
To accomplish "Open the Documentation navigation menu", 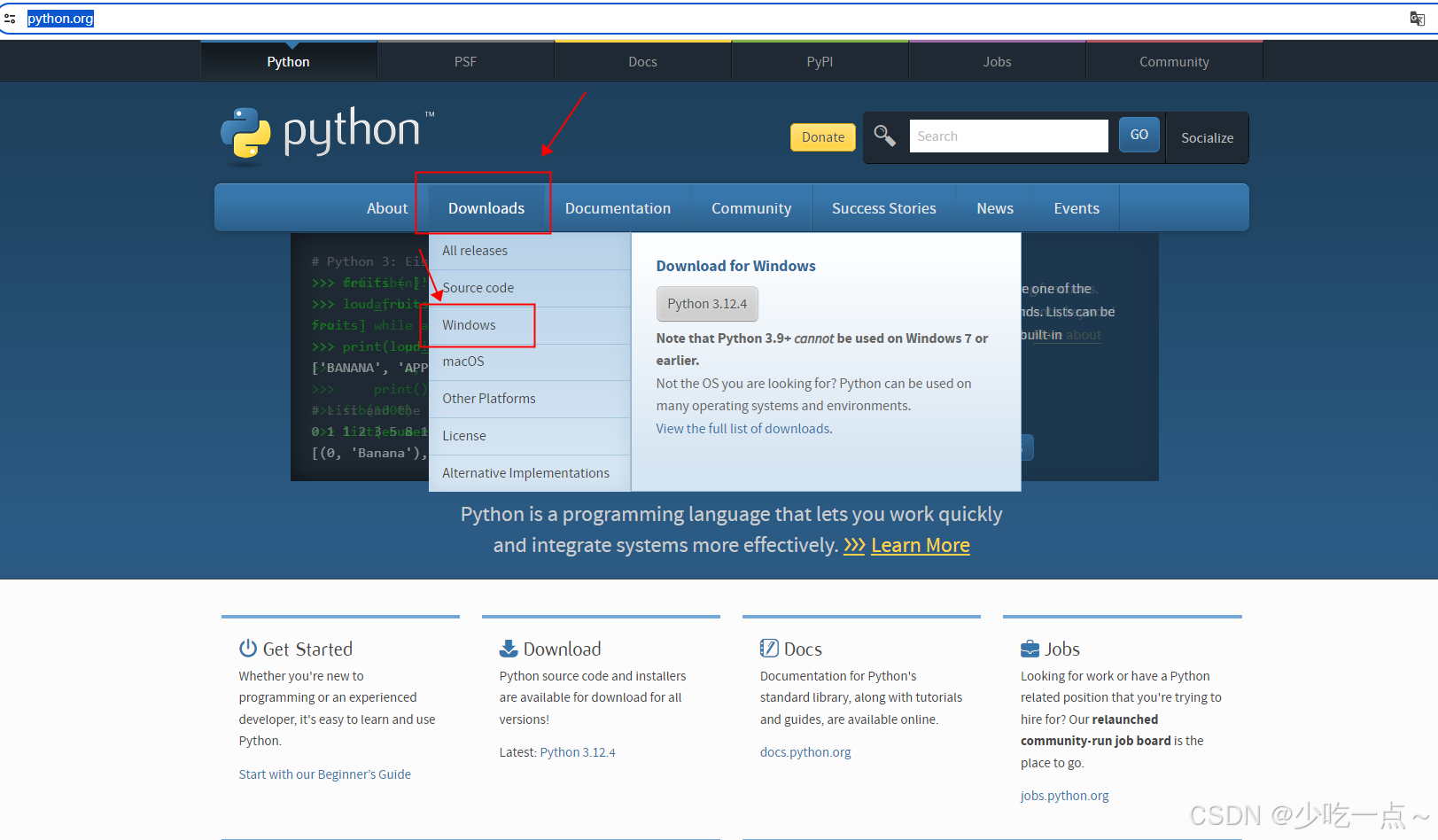I will click(618, 208).
